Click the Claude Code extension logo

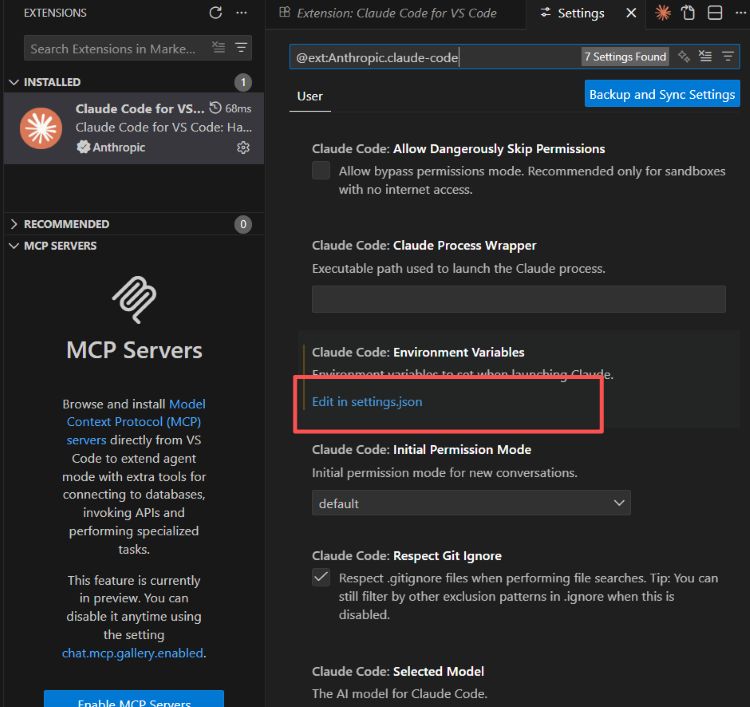pos(41,128)
